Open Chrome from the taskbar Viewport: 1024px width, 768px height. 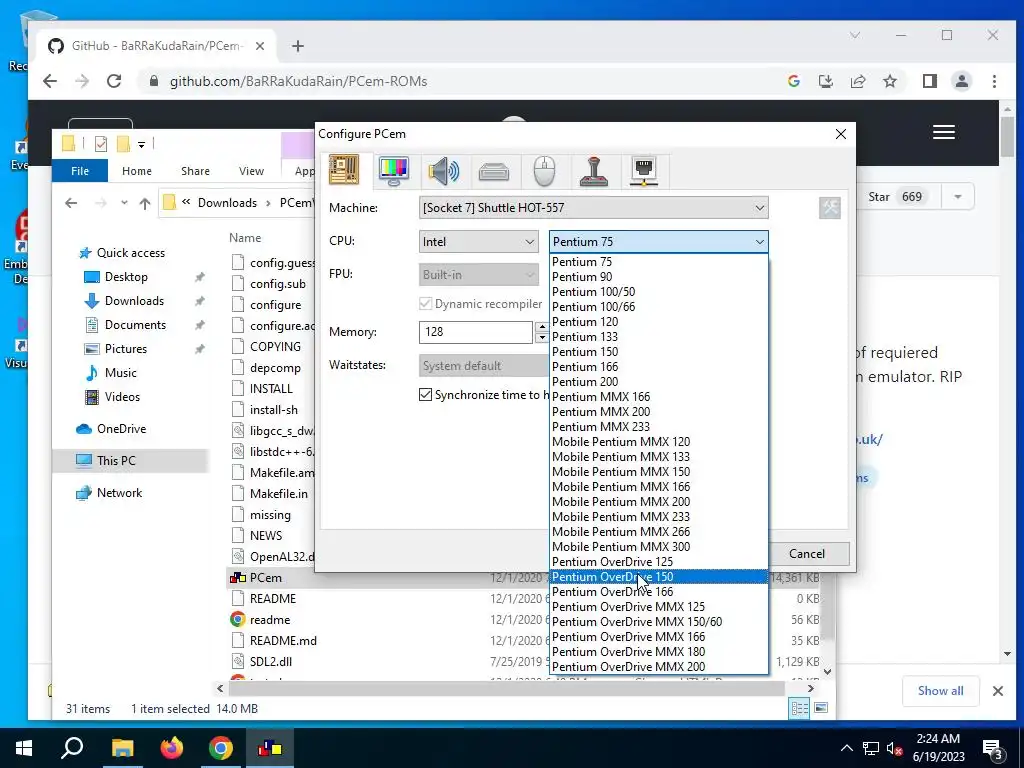coord(221,748)
